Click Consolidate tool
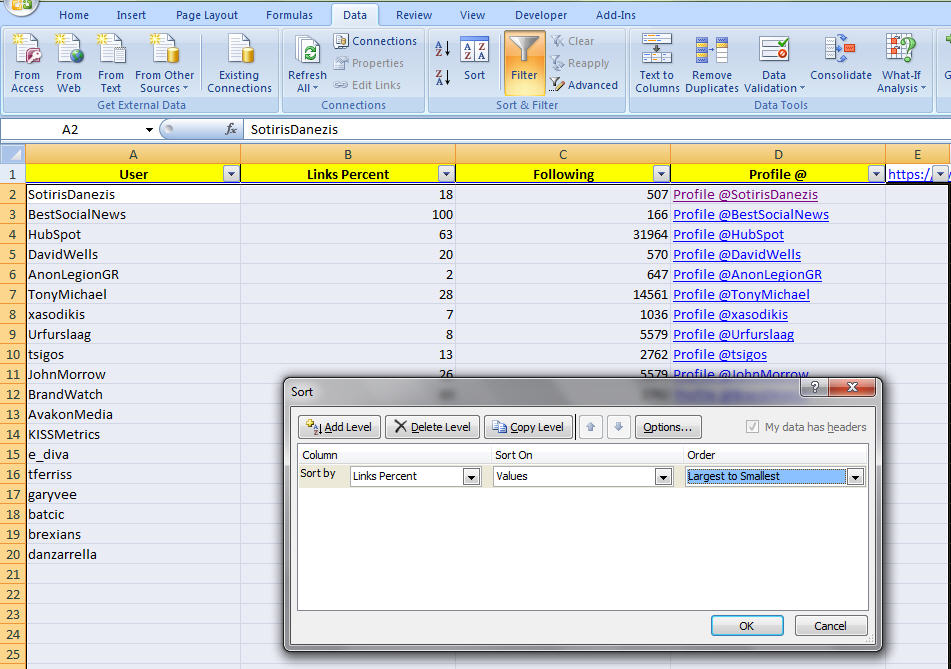This screenshot has width=951, height=669. [841, 59]
